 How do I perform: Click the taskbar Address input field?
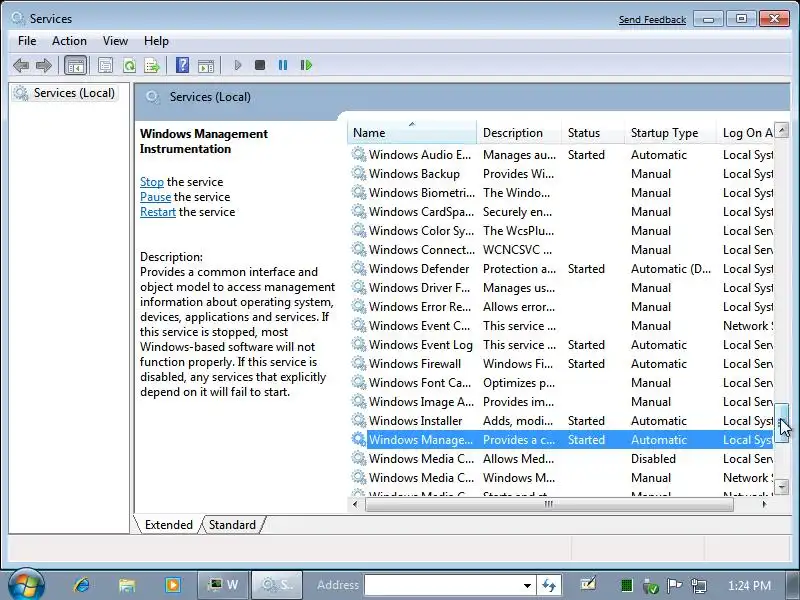coord(443,585)
